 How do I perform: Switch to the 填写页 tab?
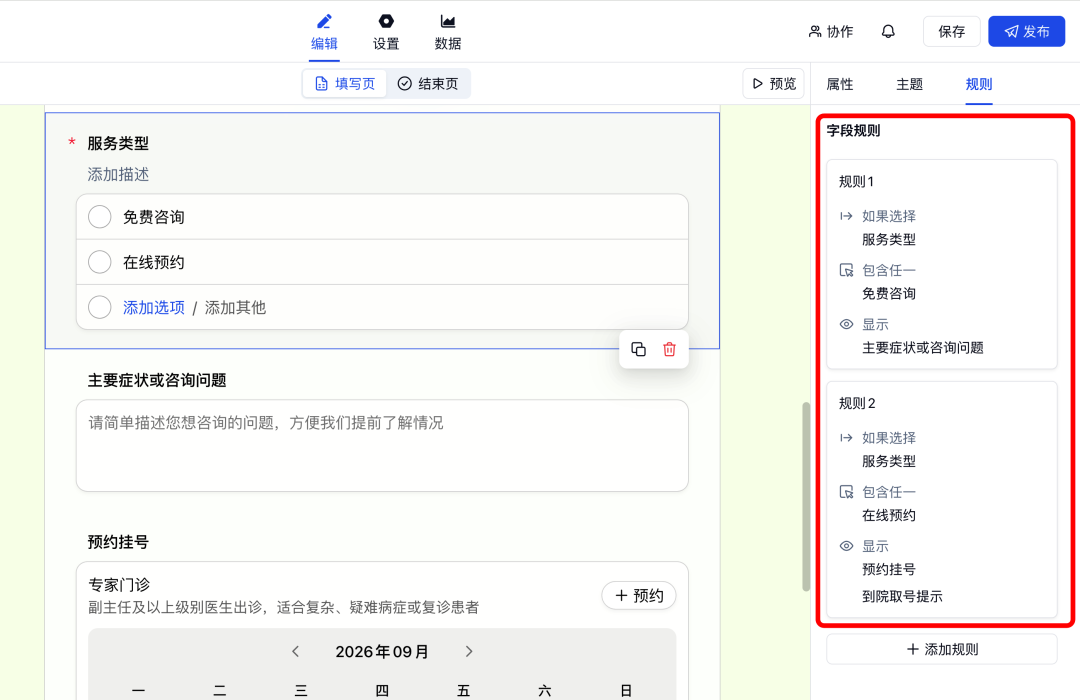pyautogui.click(x=344, y=84)
